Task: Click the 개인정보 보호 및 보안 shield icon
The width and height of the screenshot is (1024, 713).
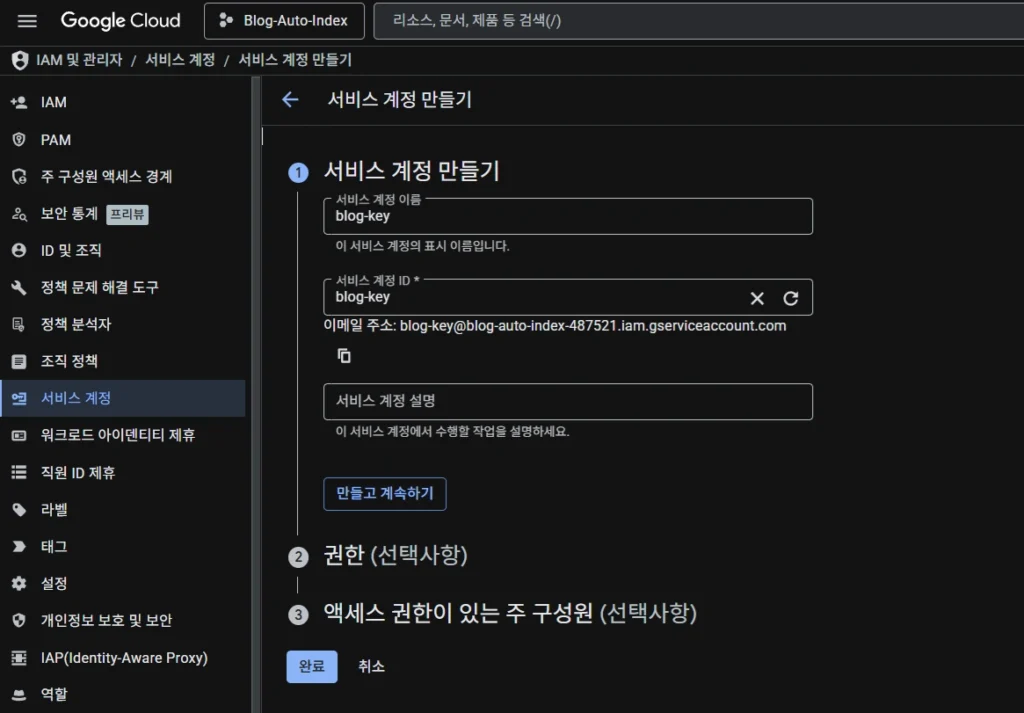Action: [19, 620]
